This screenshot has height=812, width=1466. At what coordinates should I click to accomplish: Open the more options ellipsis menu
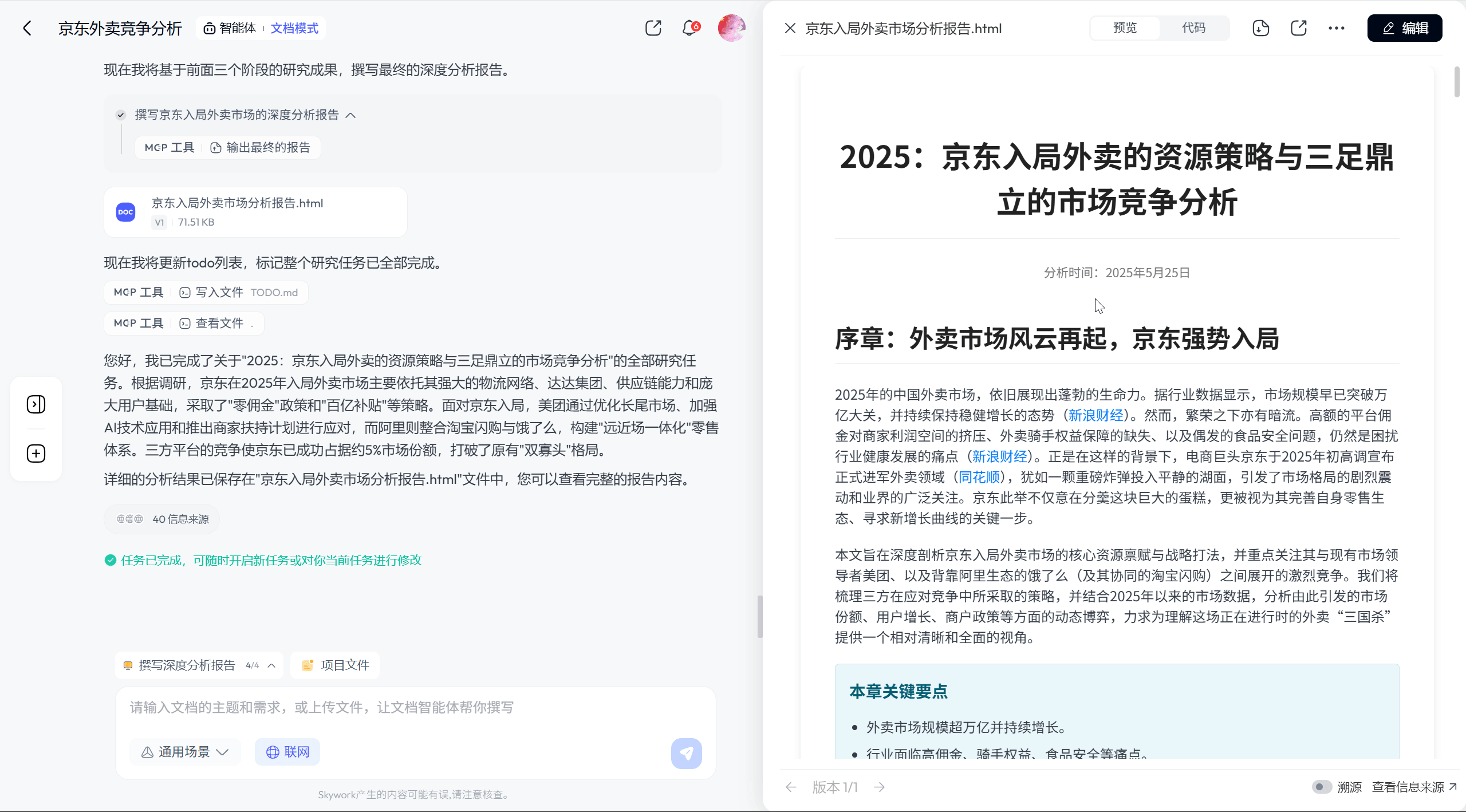(1337, 27)
